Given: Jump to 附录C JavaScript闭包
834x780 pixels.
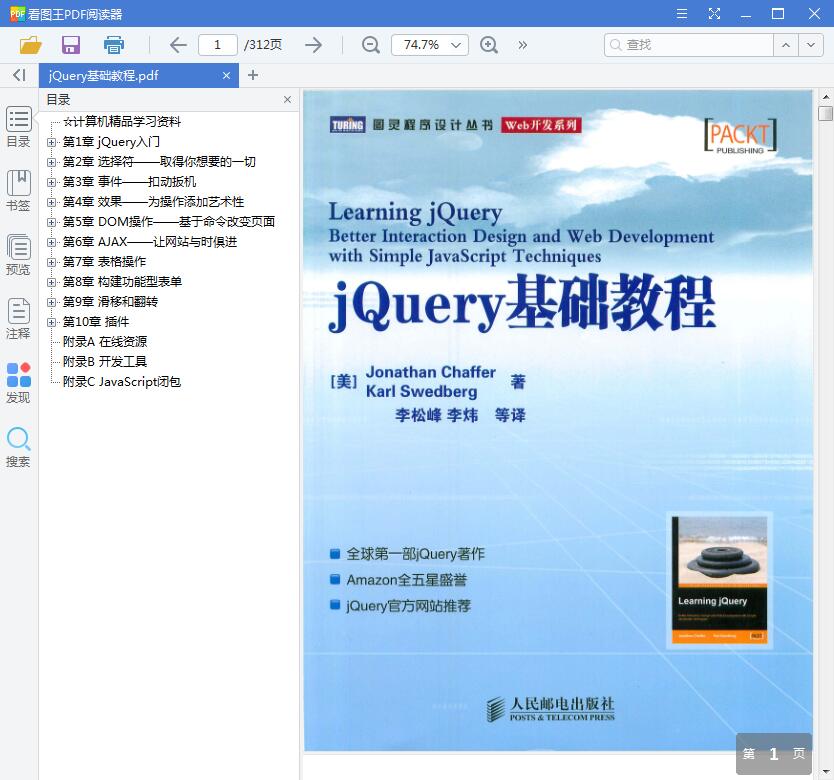Looking at the screenshot, I should tap(122, 382).
